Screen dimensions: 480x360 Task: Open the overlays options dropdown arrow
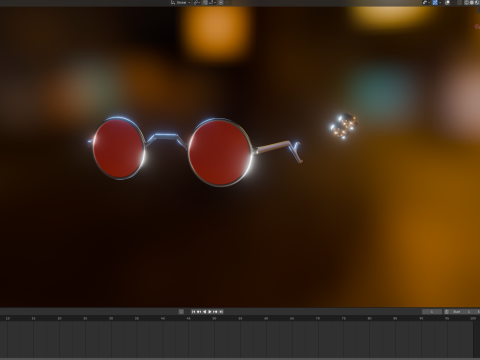click(x=440, y=2)
